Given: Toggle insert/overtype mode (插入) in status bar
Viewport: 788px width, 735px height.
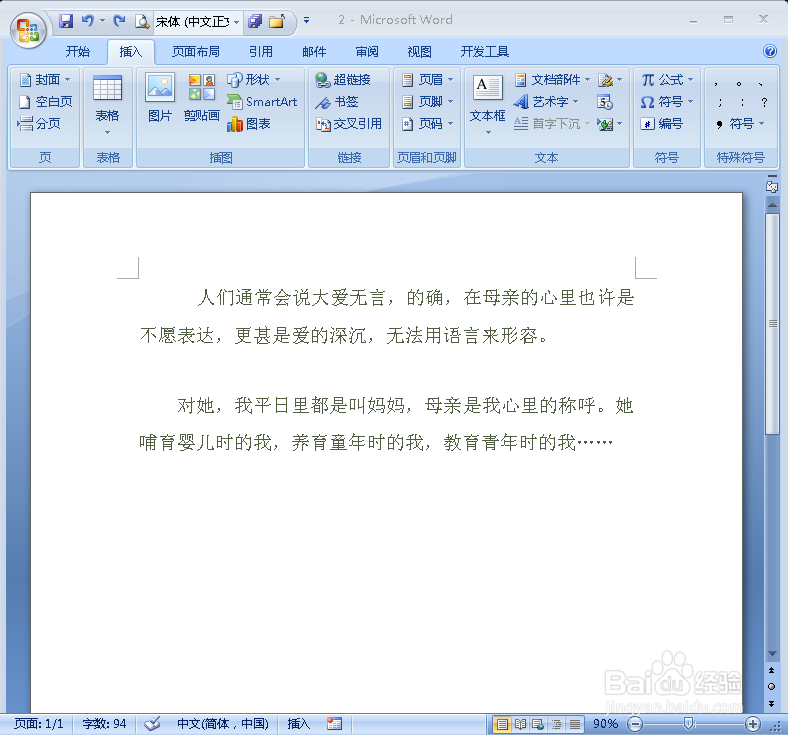Looking at the screenshot, I should point(299,723).
